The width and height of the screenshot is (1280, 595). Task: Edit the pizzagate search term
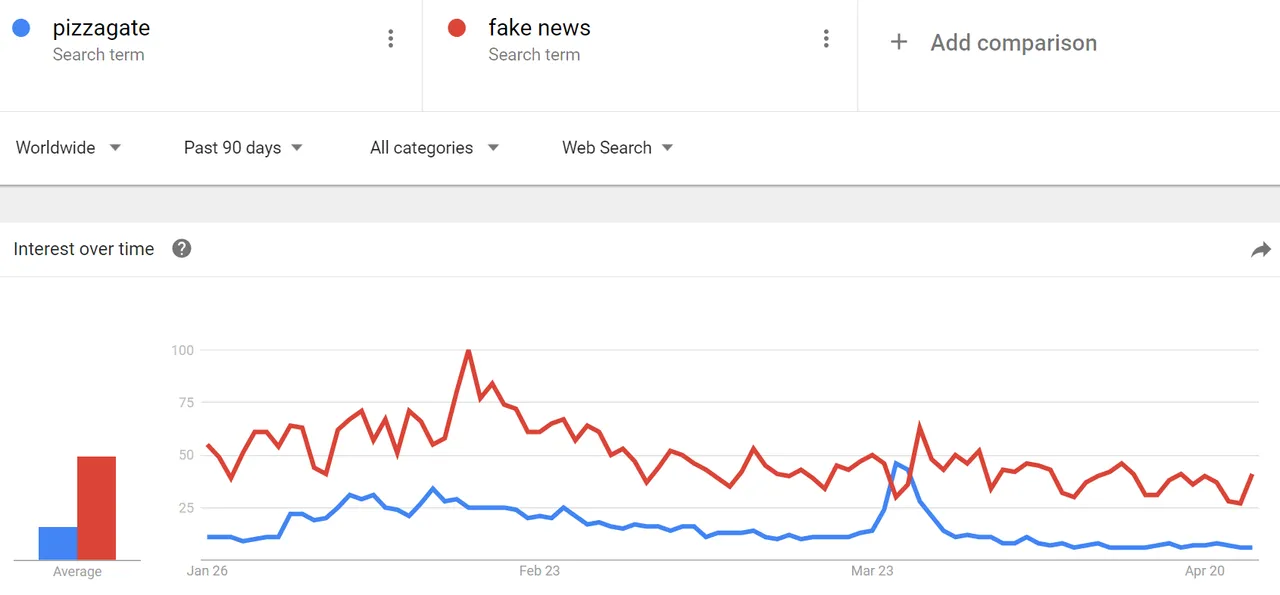click(x=101, y=28)
